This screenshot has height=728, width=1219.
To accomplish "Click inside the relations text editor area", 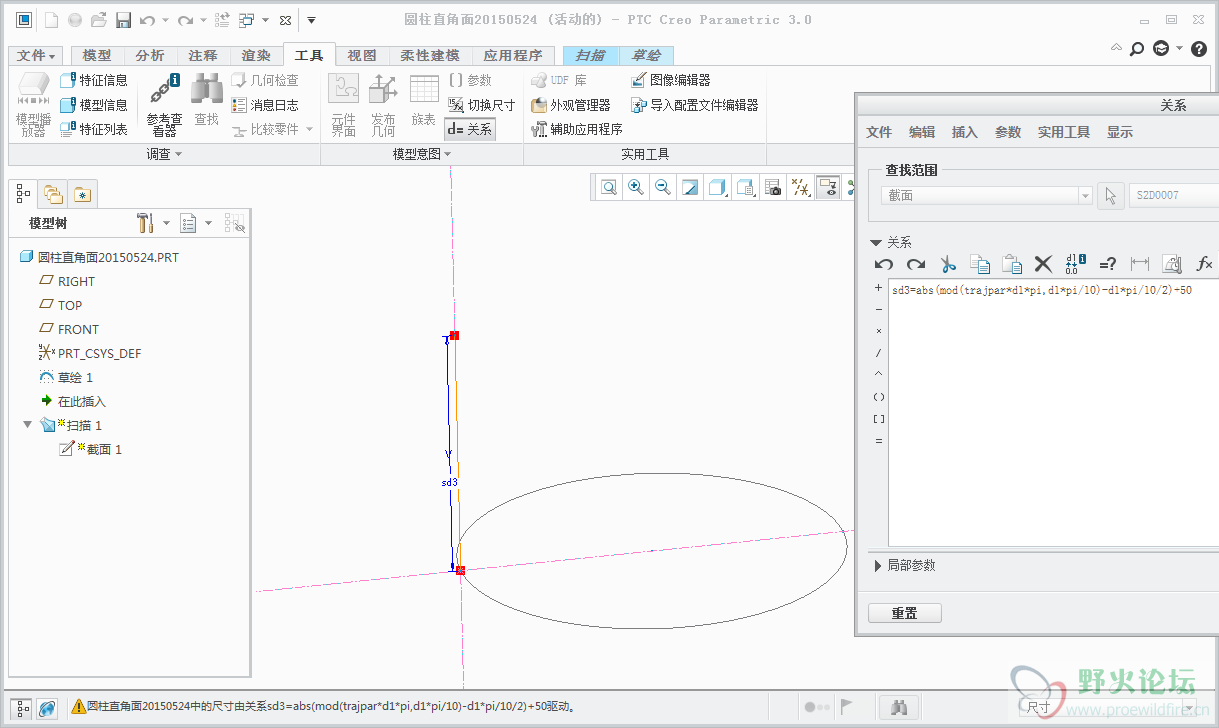I will click(x=1050, y=420).
